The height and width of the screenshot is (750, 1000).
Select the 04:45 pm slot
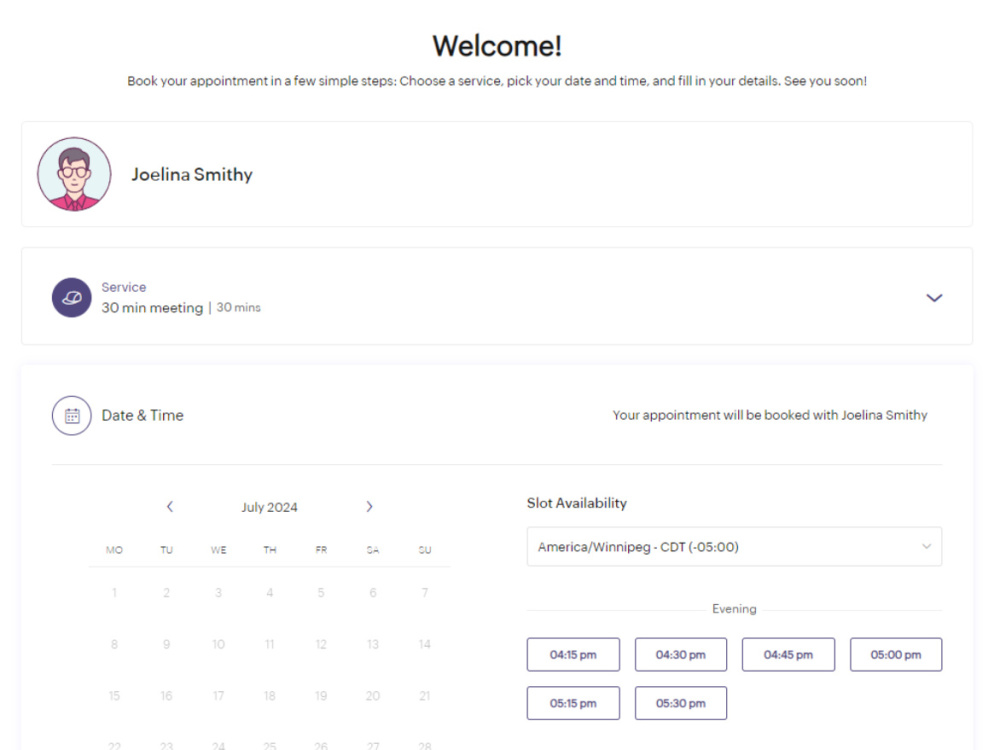(788, 654)
